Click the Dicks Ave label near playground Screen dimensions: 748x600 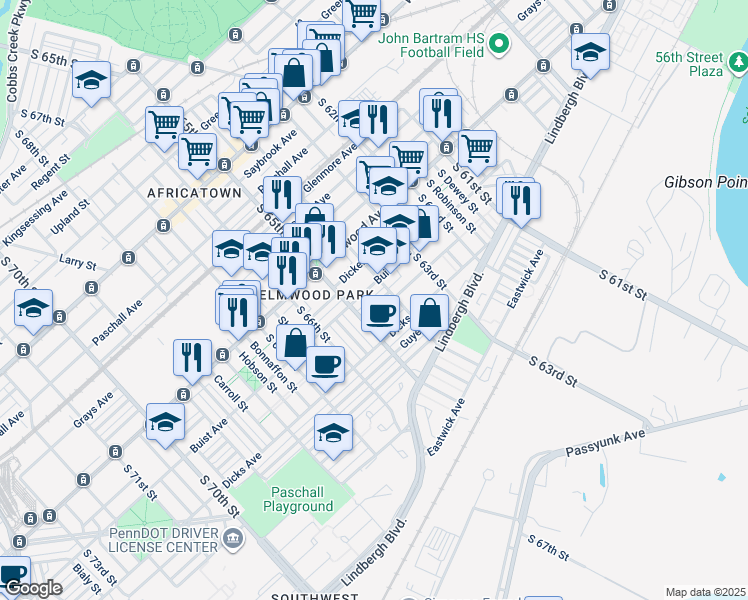(x=242, y=470)
